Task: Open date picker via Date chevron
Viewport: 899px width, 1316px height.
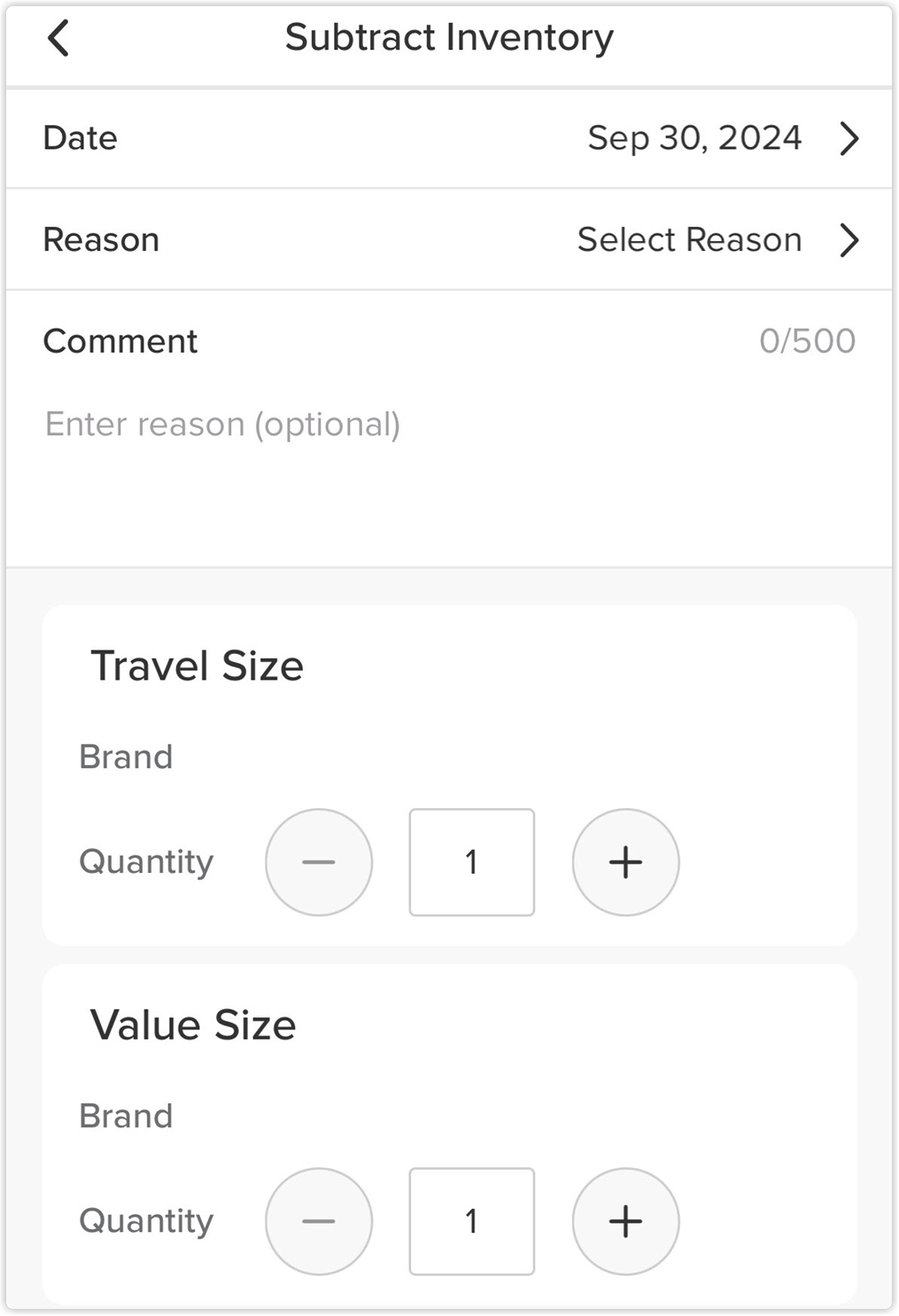Action: [x=849, y=138]
